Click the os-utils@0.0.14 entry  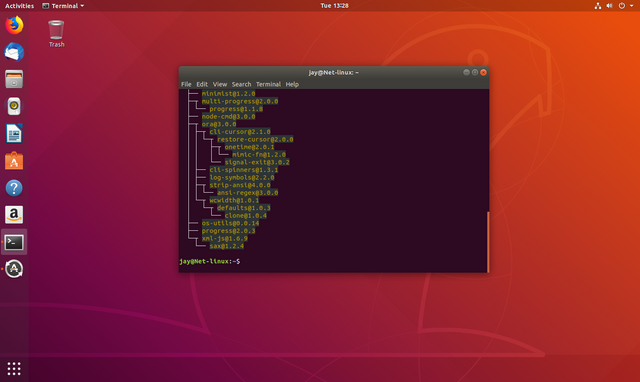click(x=230, y=223)
